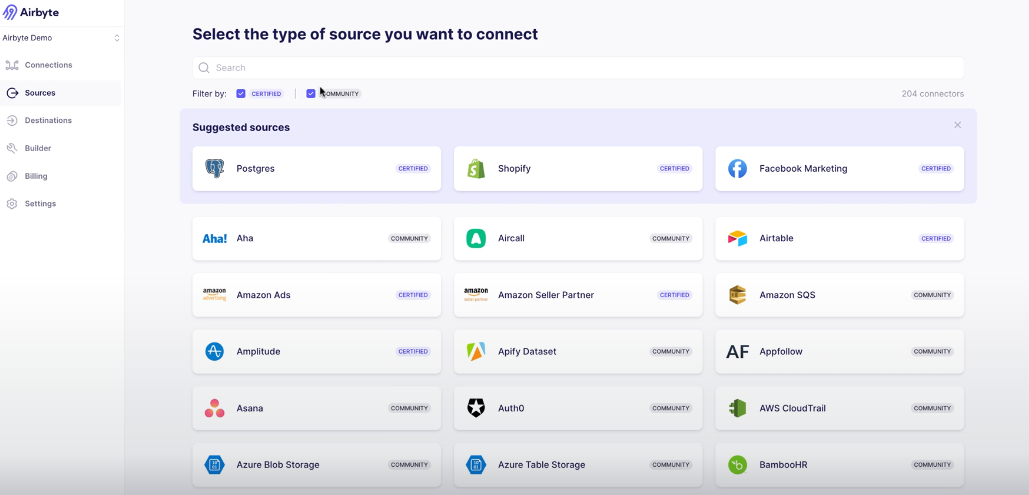
Task: Choose the Amplitude logo icon
Action: (215, 351)
